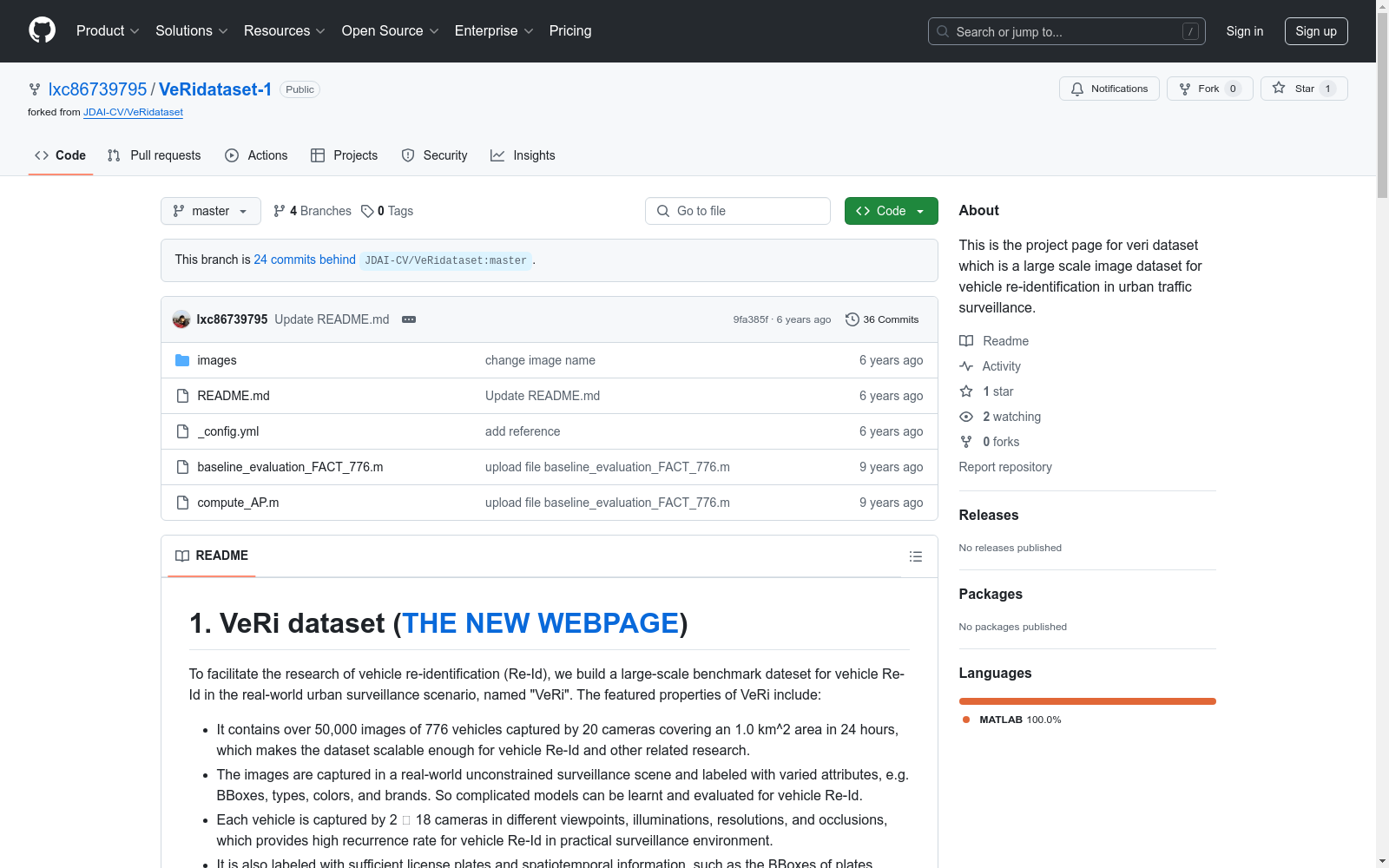Open the 9fa385f commit hash link
This screenshot has height=868, width=1389.
(x=751, y=319)
